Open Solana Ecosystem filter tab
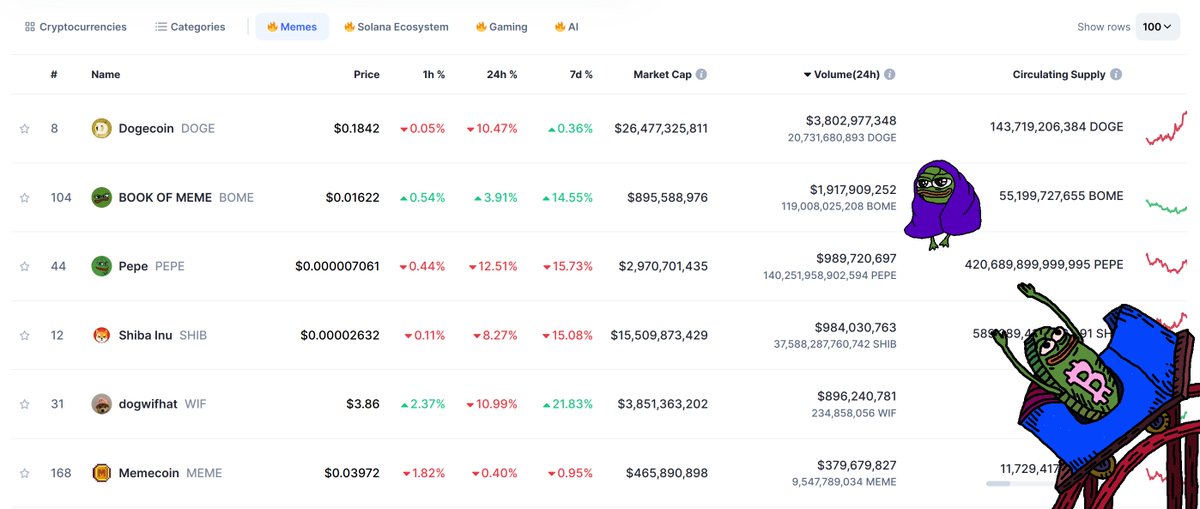 (396, 27)
